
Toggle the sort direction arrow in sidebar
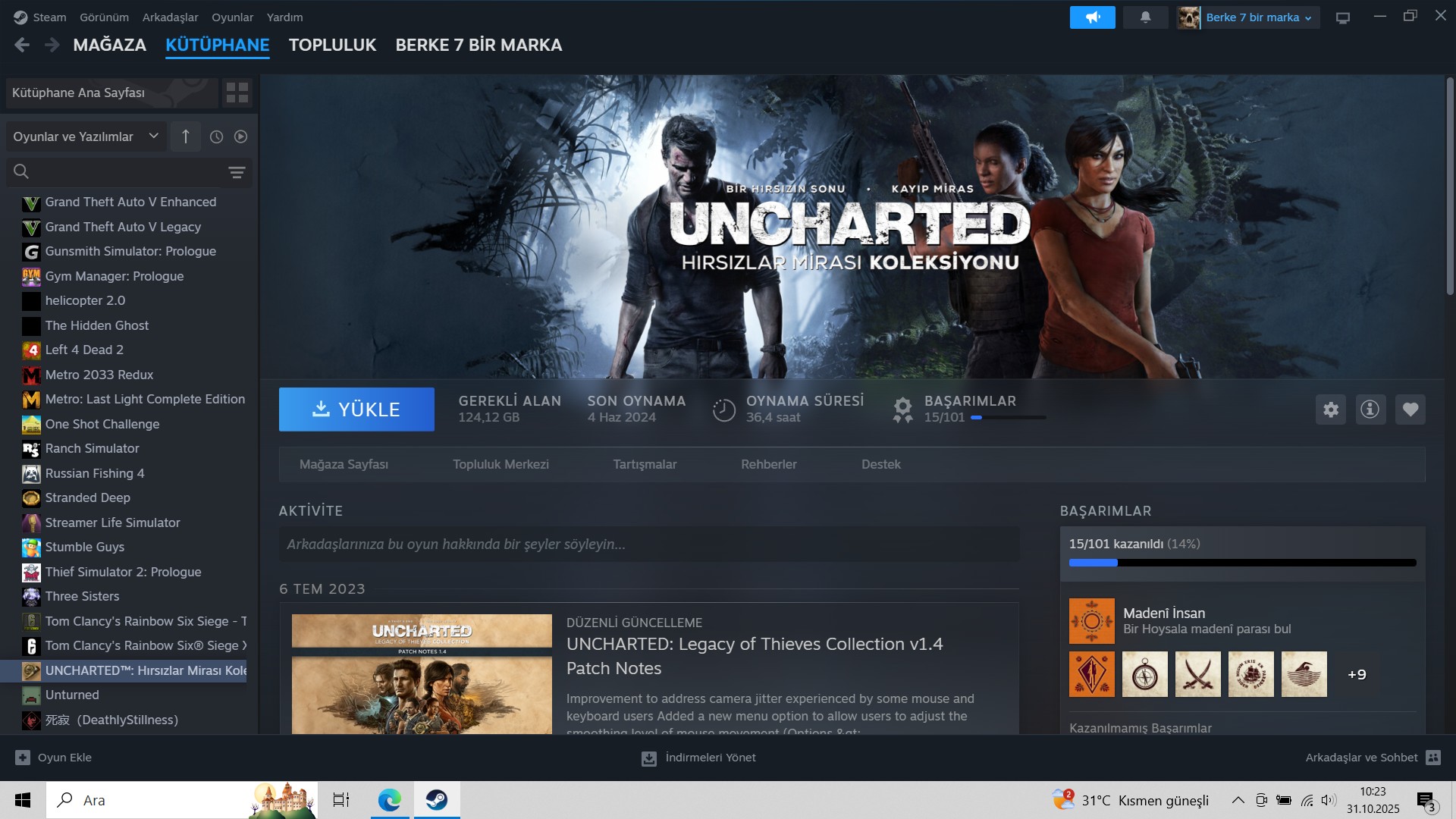(x=186, y=136)
